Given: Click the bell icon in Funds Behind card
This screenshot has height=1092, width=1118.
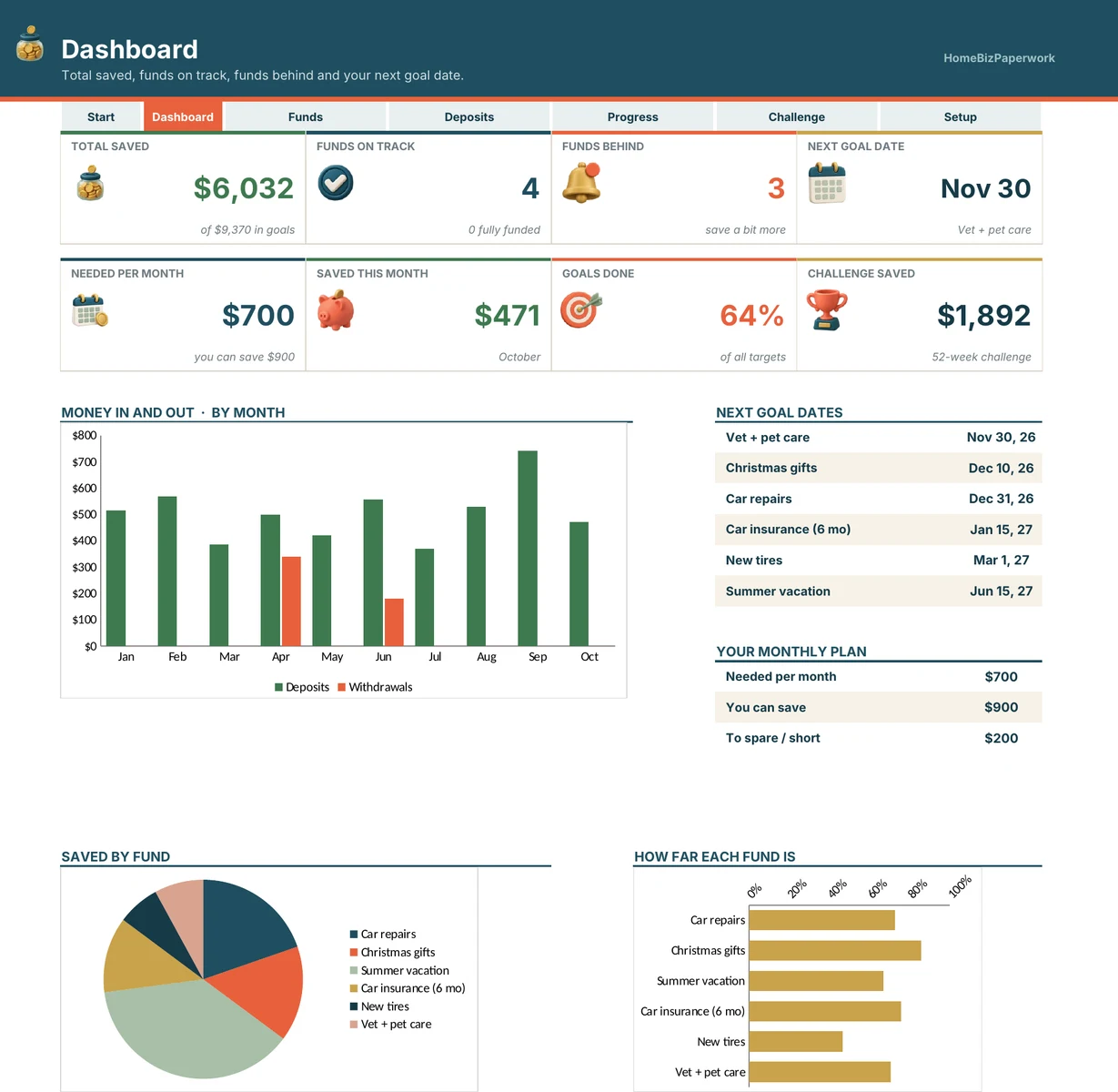Looking at the screenshot, I should [581, 183].
